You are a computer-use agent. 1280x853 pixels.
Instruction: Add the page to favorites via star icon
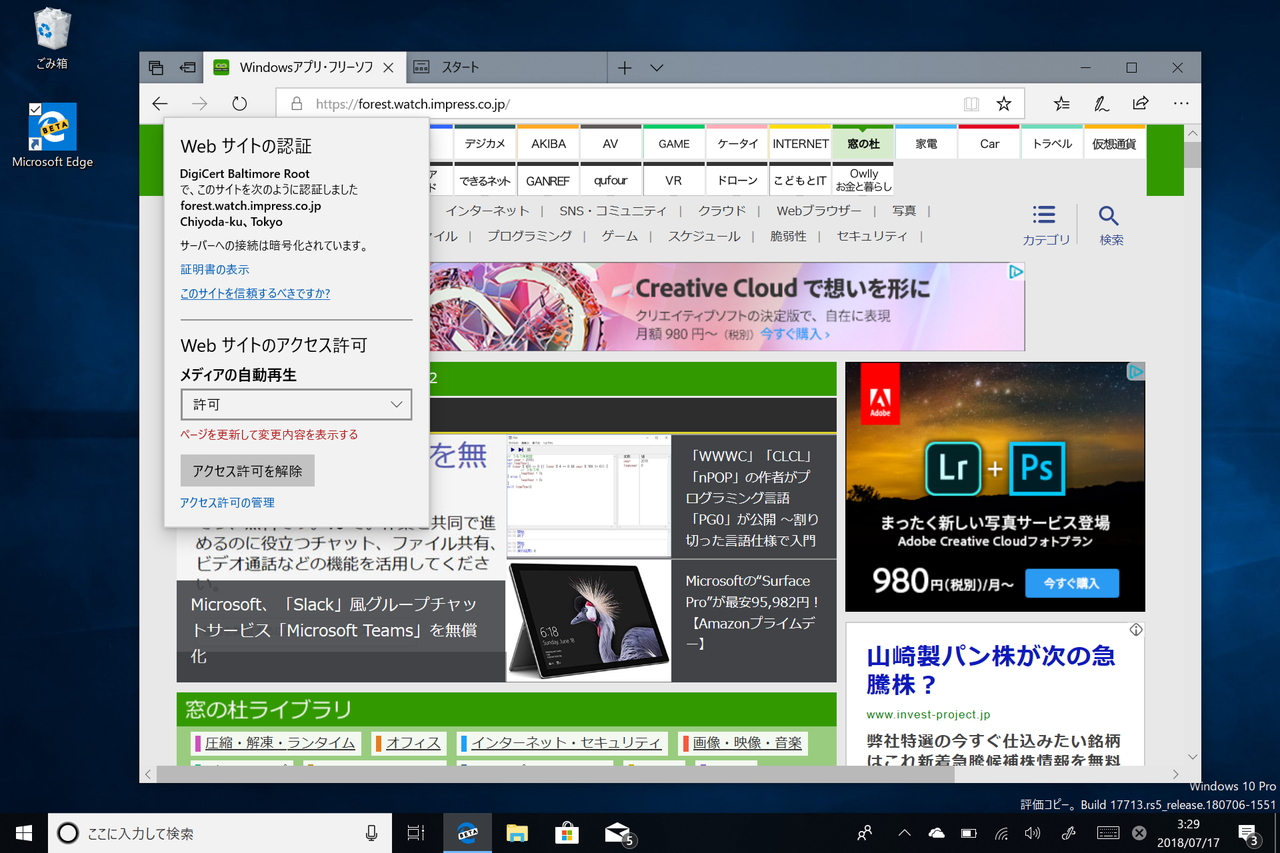coord(1002,103)
